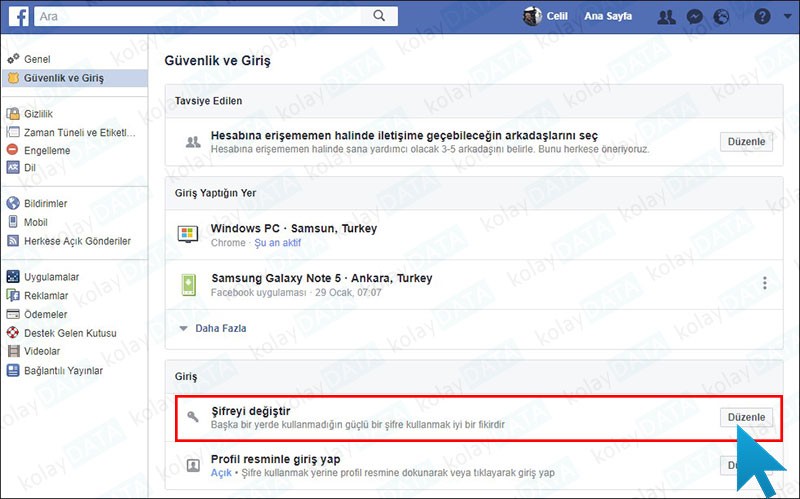
Task: Open the account menu dropdown arrow
Action: [x=787, y=16]
